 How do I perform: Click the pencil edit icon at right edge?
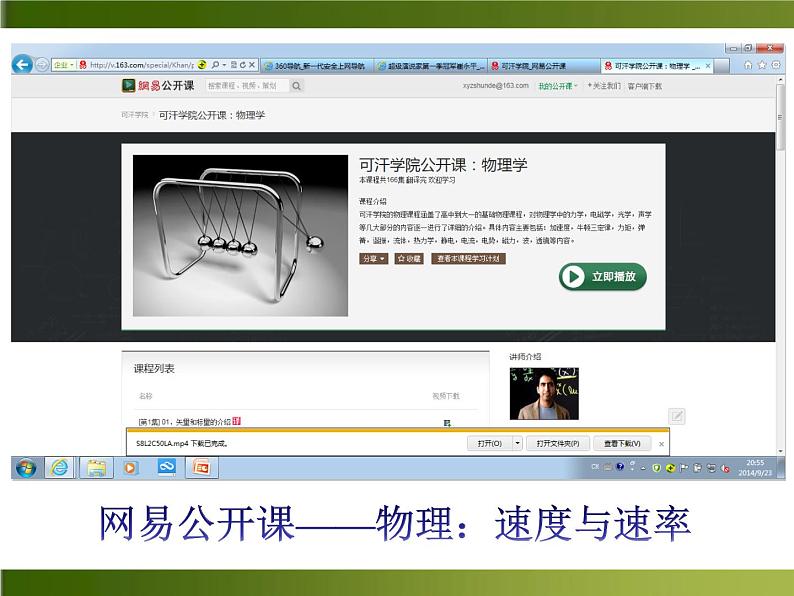click(677, 416)
